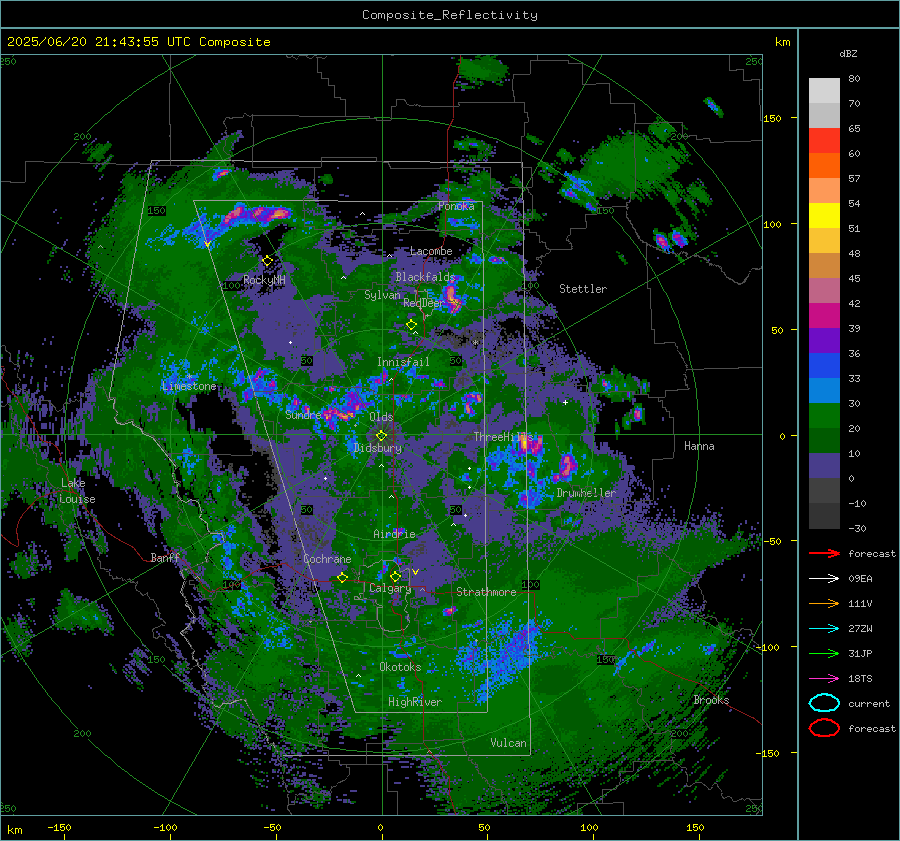
Task: Click the -30 dBZ scale value
Action: coord(857,529)
